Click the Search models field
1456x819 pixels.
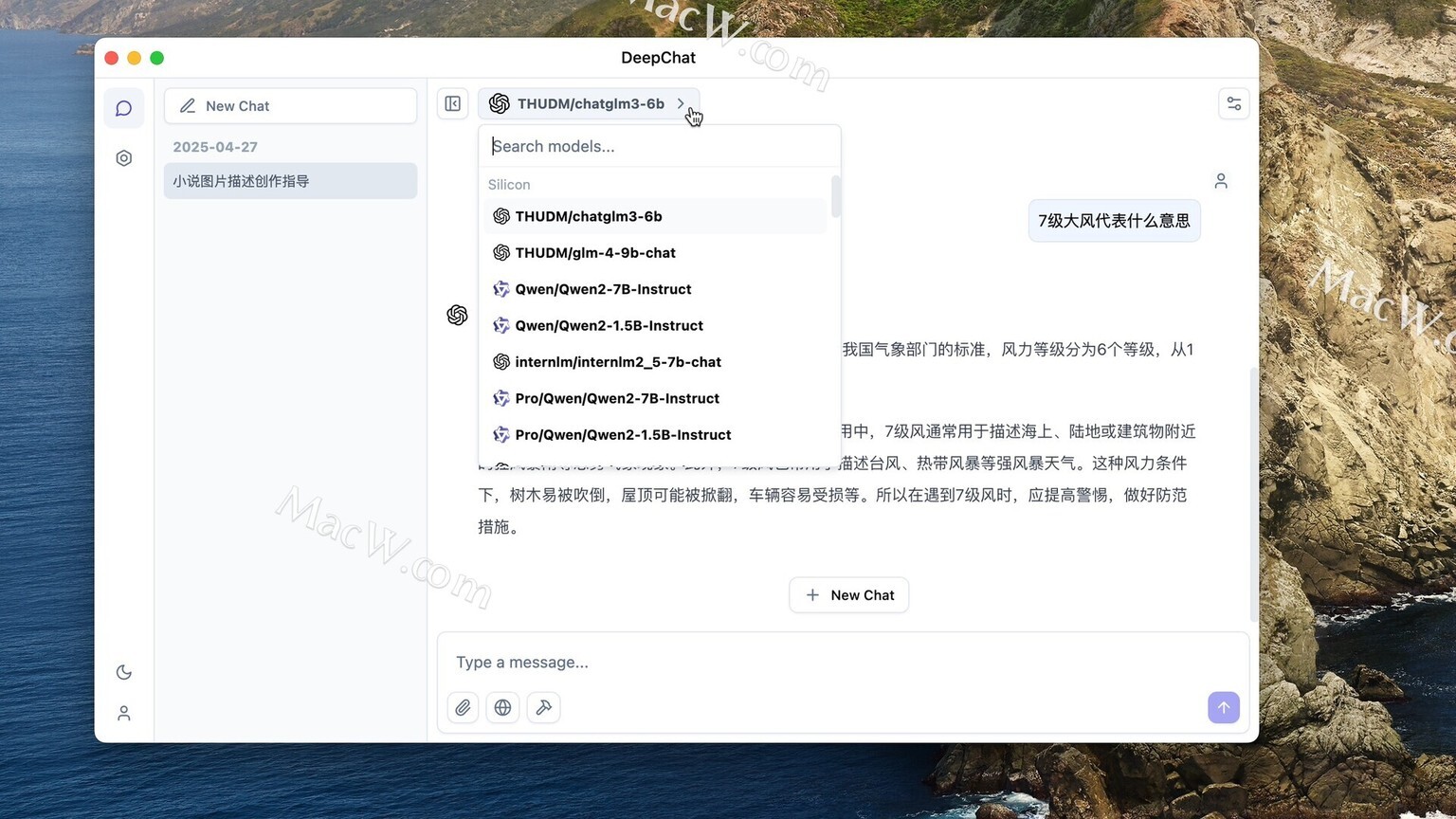pos(659,146)
